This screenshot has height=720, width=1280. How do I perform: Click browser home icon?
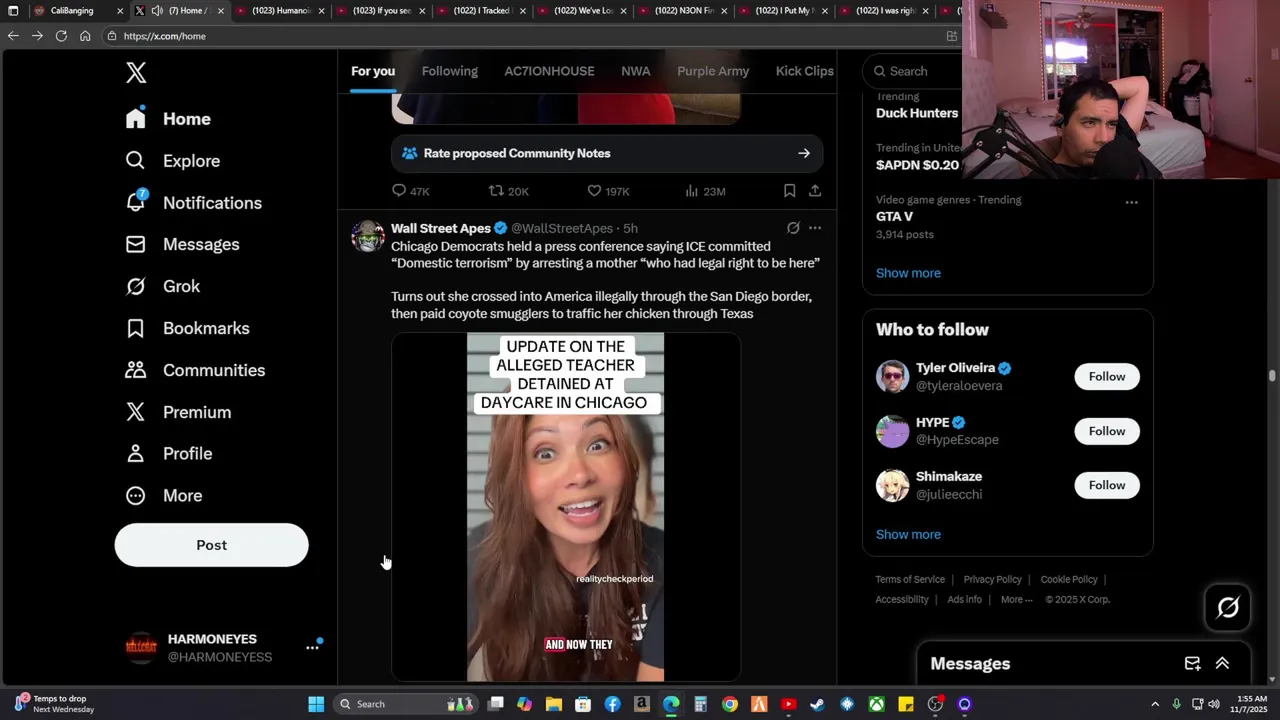tap(85, 35)
